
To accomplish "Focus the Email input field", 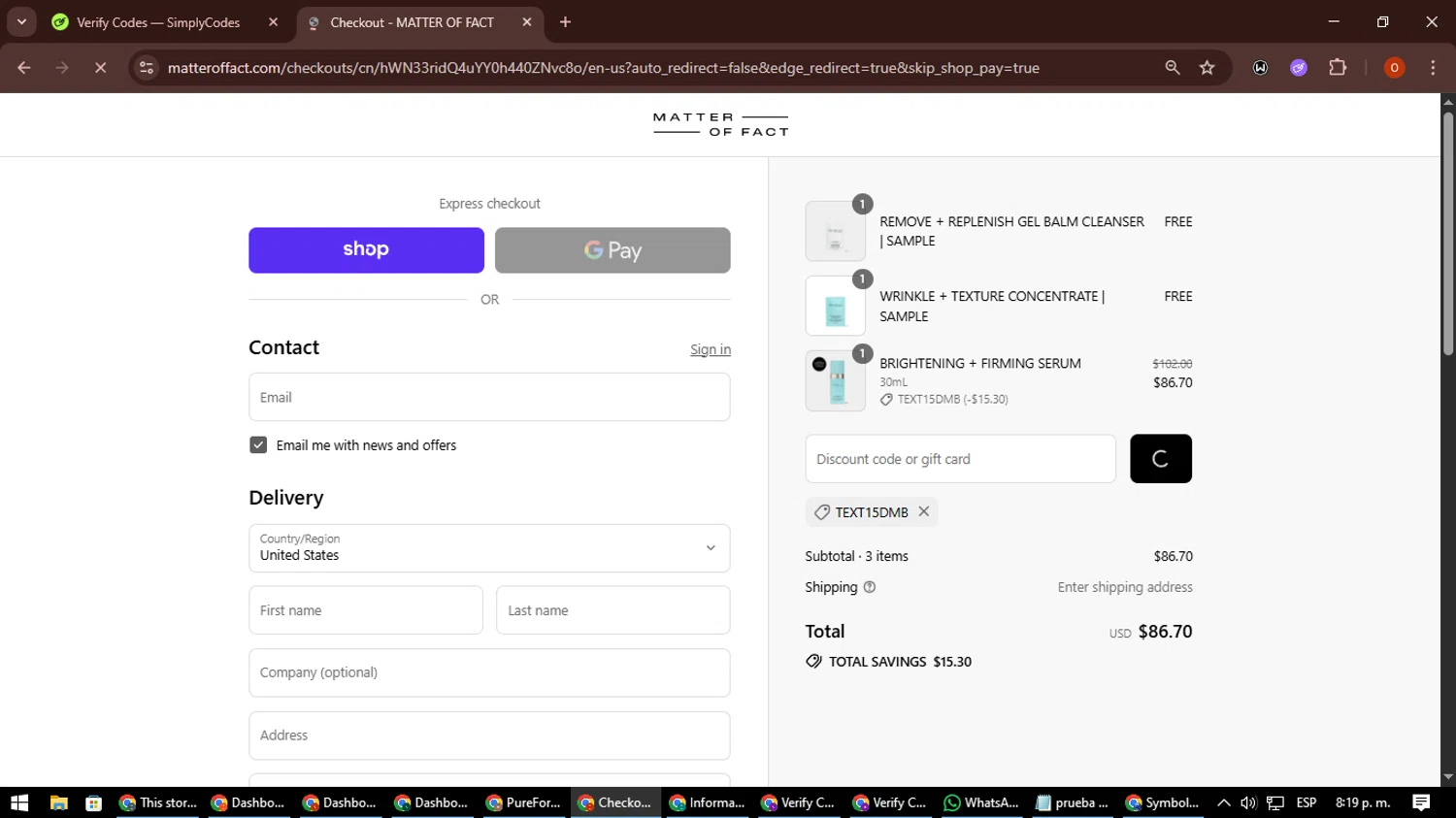I will tap(489, 397).
